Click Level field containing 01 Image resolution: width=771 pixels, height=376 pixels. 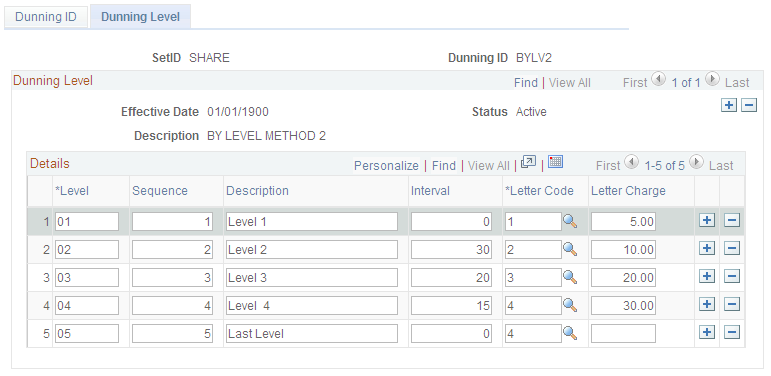[x=87, y=222]
